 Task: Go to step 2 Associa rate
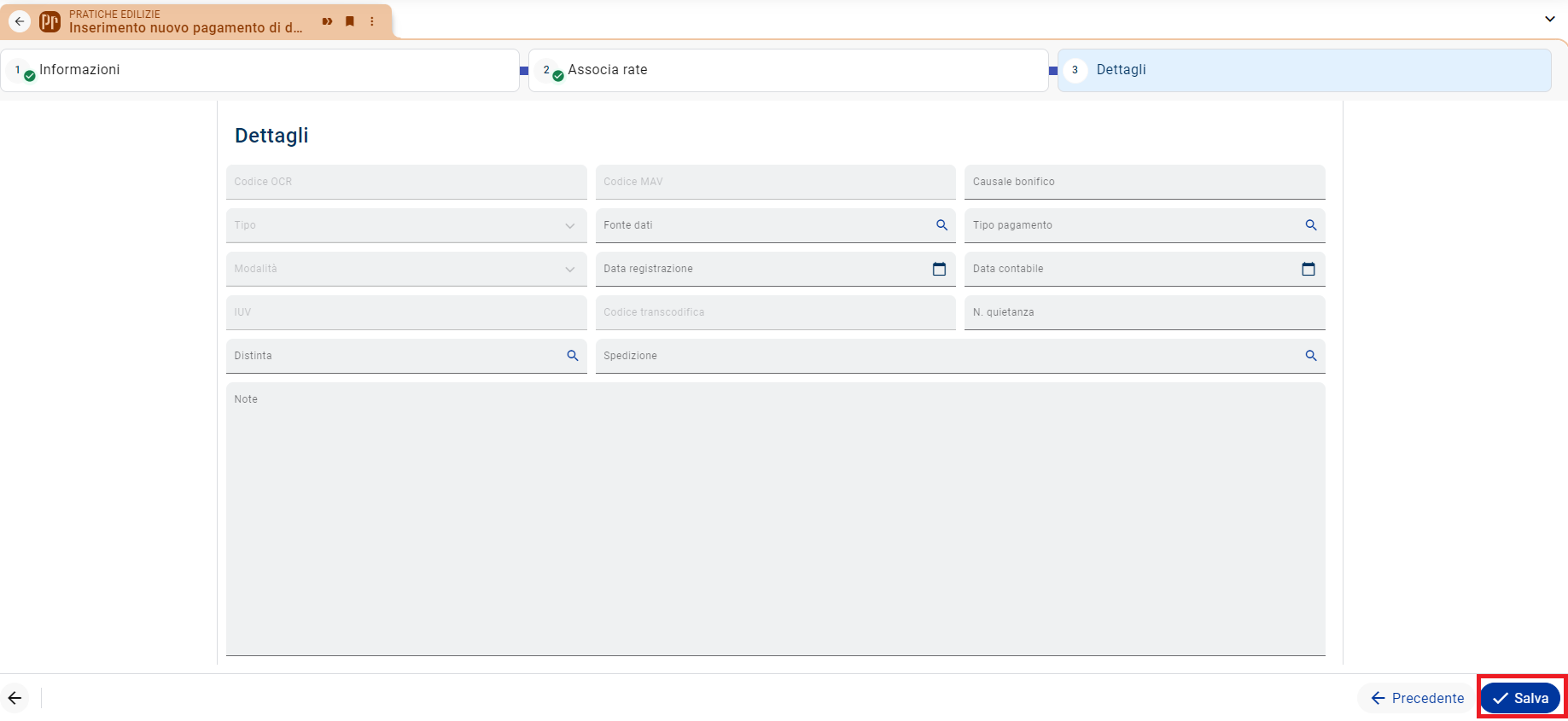coord(788,70)
